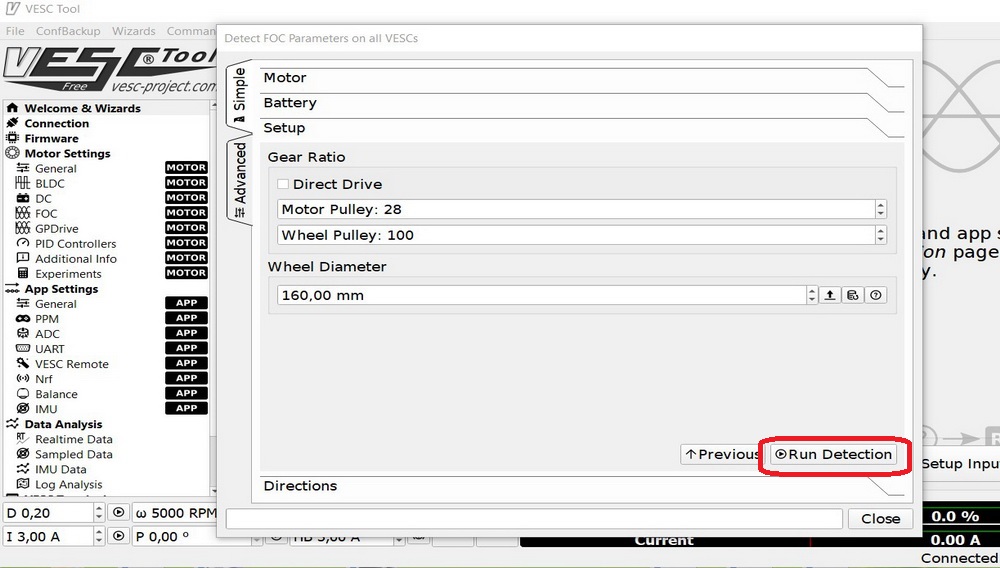Click the Motor Pulley spinbox stepper arrows
The image size is (1000, 568).
click(x=880, y=209)
